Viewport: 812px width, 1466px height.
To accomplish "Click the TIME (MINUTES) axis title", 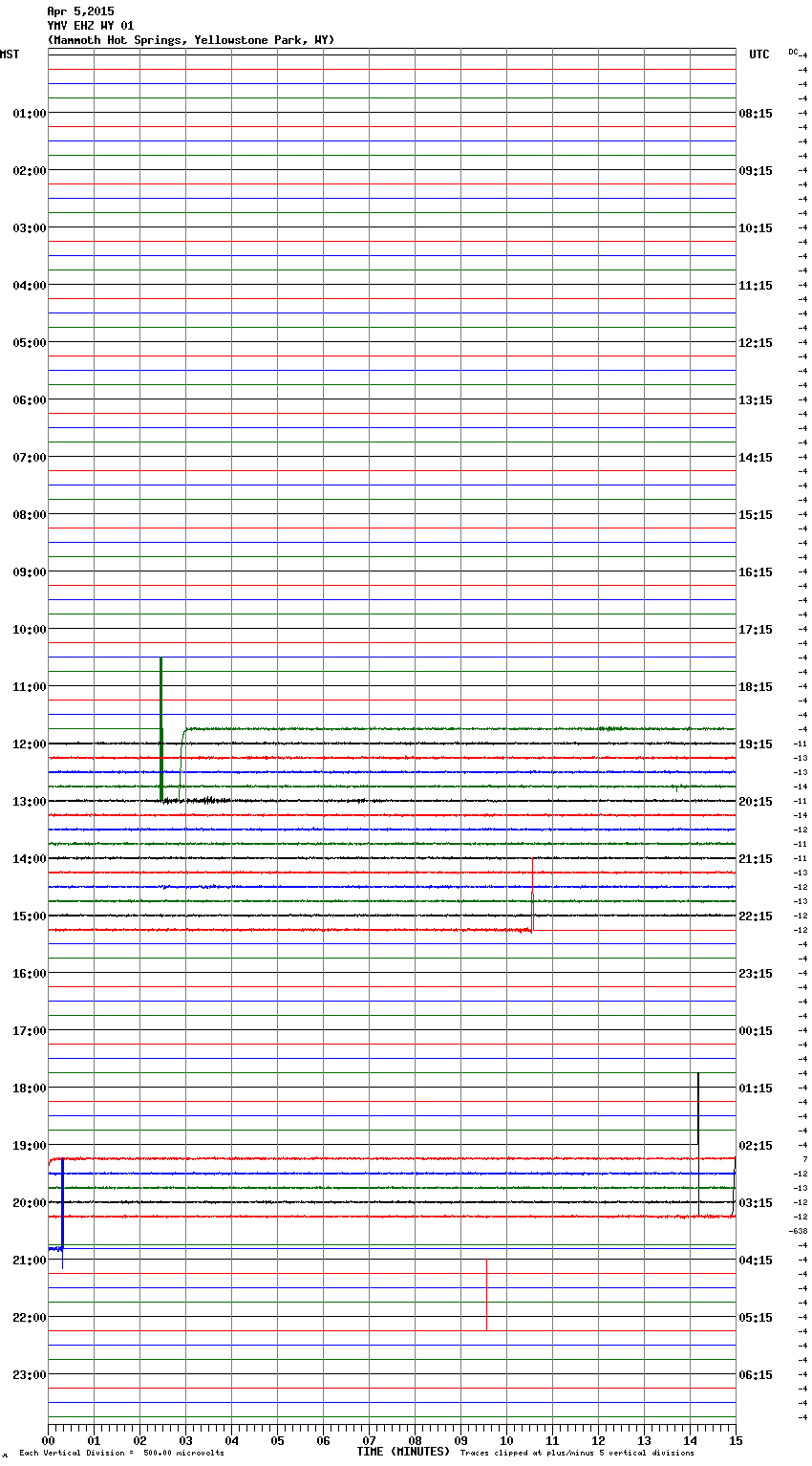I will [403, 1452].
